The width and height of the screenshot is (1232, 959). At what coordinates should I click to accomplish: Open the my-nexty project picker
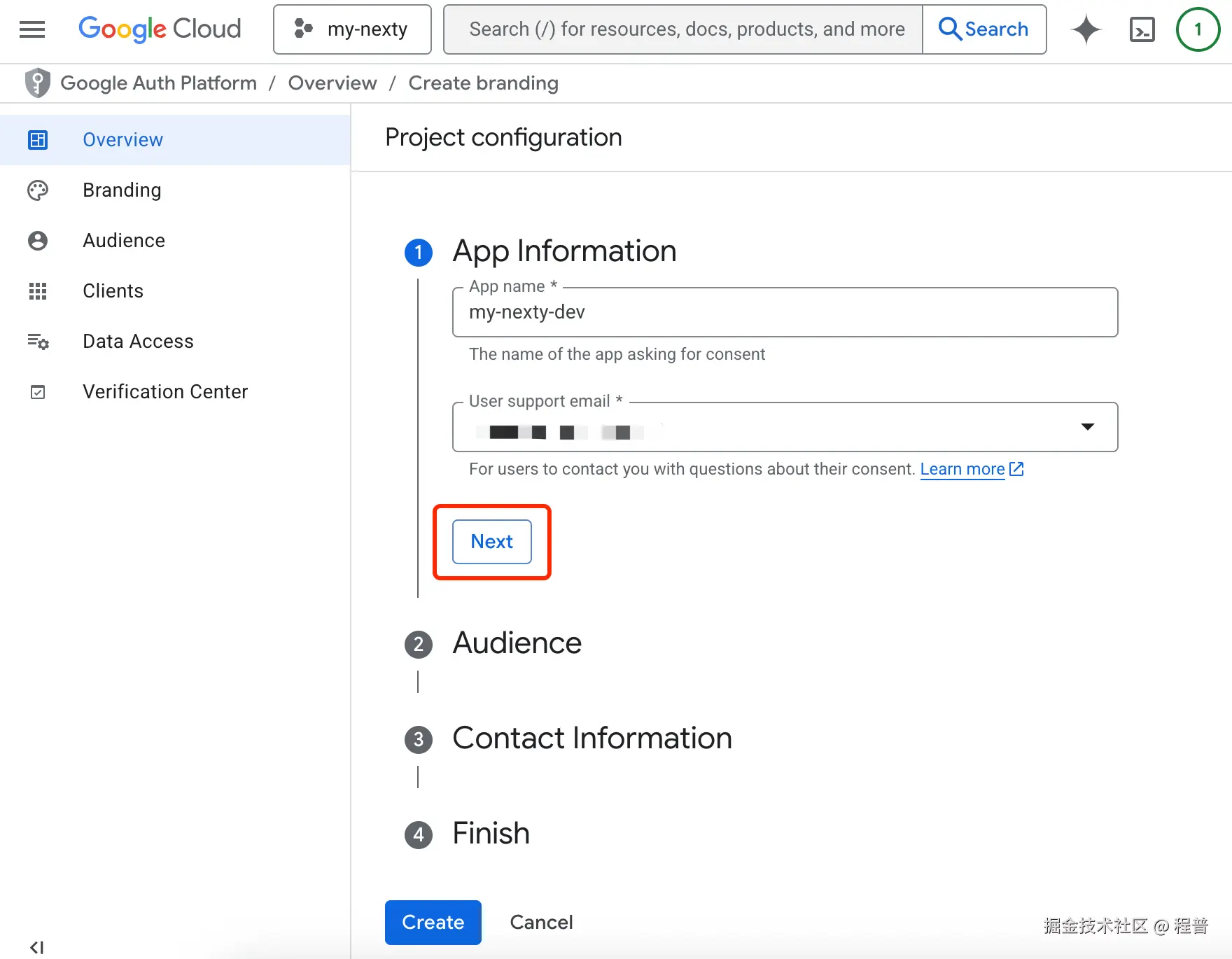coord(352,29)
